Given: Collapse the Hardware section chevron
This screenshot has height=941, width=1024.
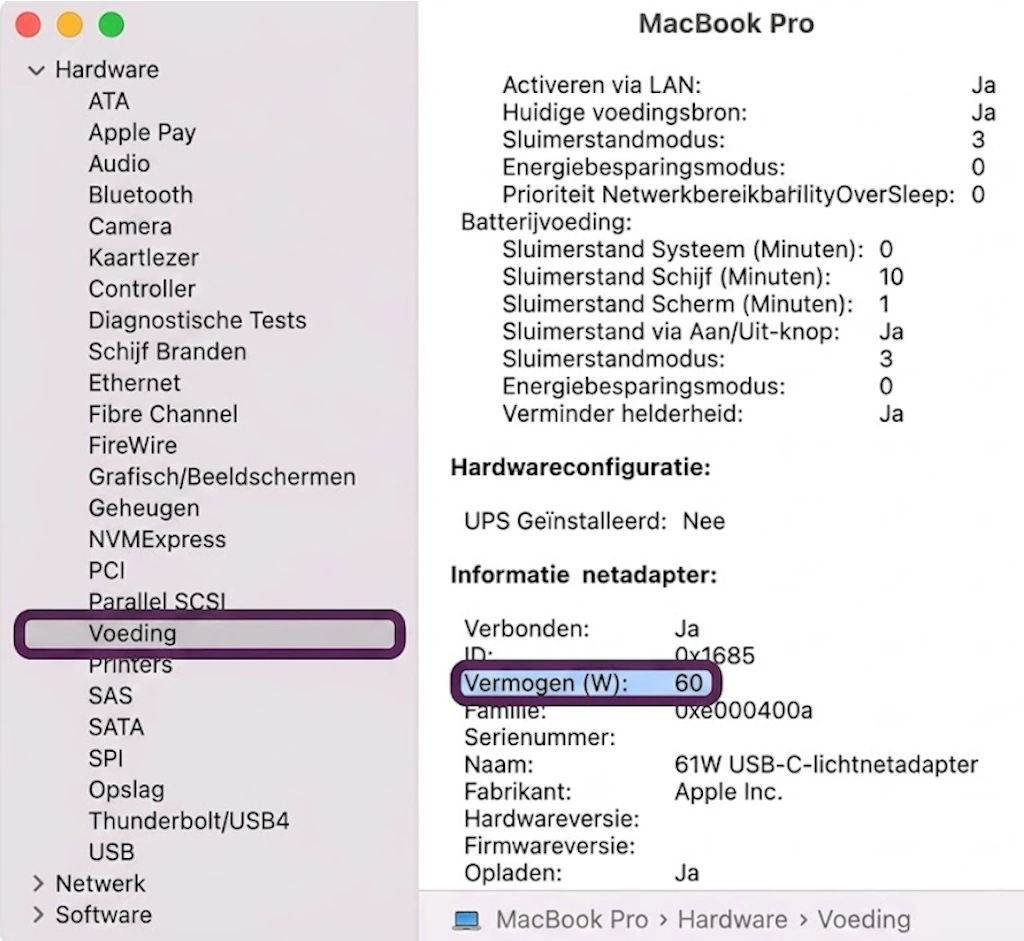Looking at the screenshot, I should (x=37, y=70).
